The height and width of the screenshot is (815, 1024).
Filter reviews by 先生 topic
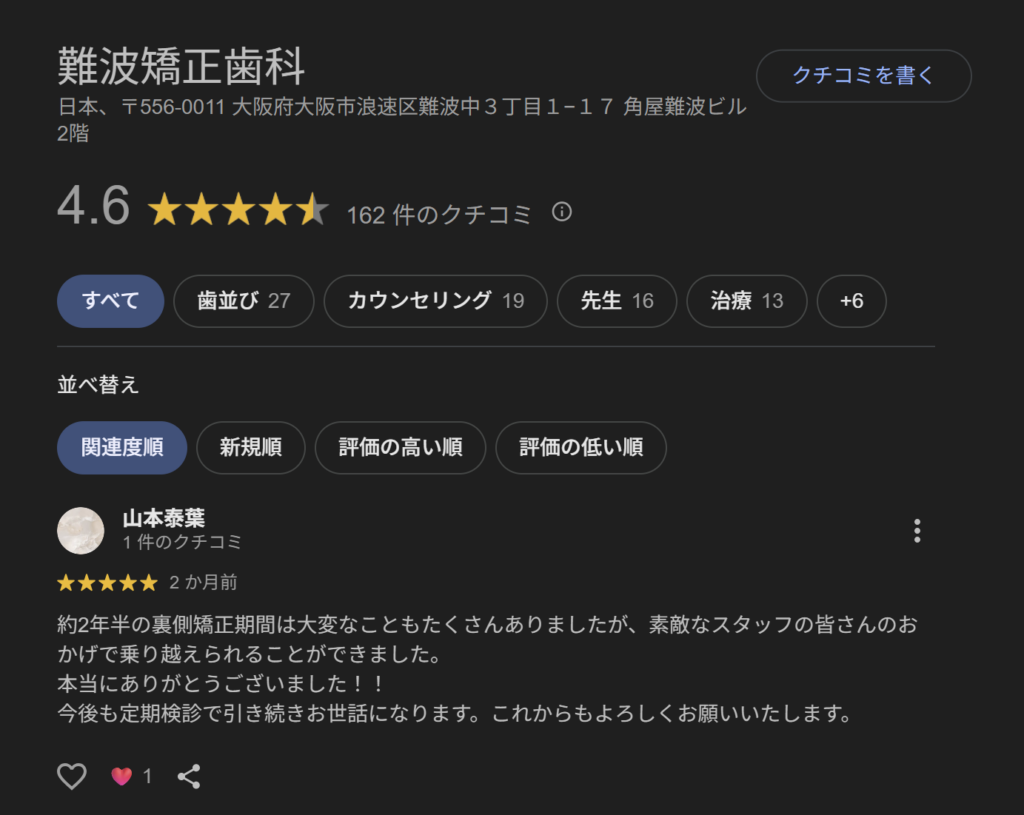pos(616,301)
